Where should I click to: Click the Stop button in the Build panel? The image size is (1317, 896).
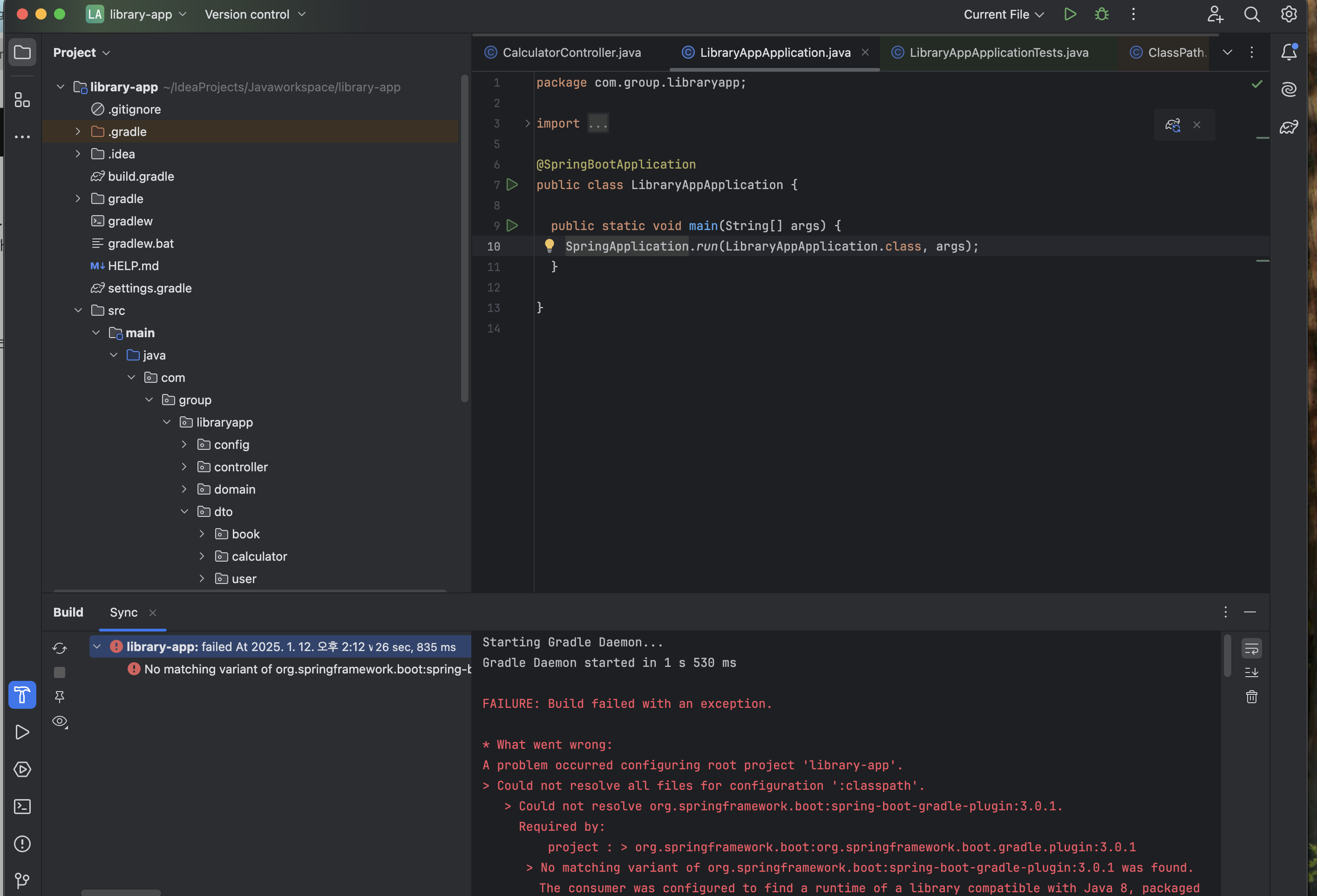coord(60,672)
